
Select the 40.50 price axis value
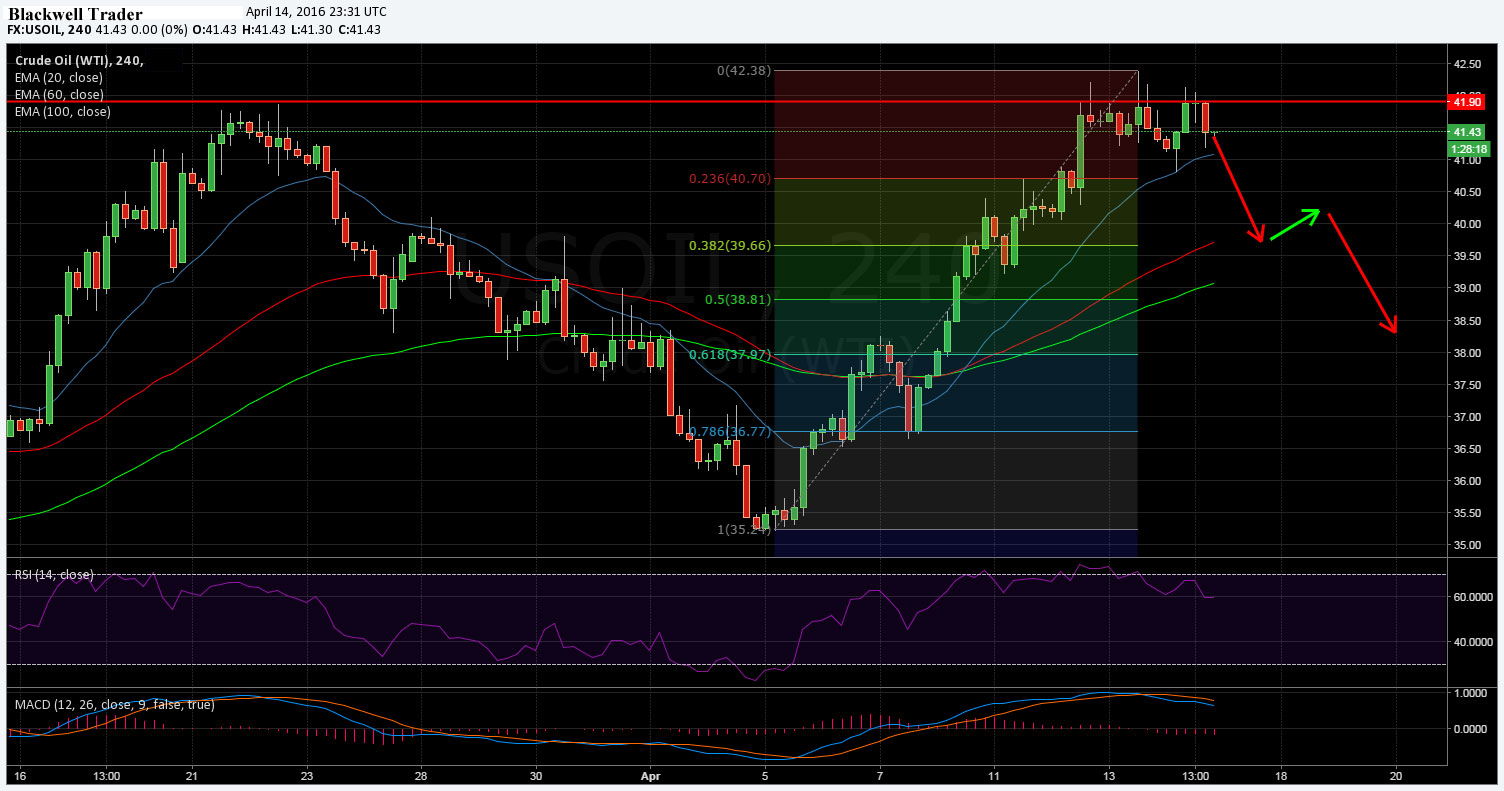pyautogui.click(x=1467, y=192)
